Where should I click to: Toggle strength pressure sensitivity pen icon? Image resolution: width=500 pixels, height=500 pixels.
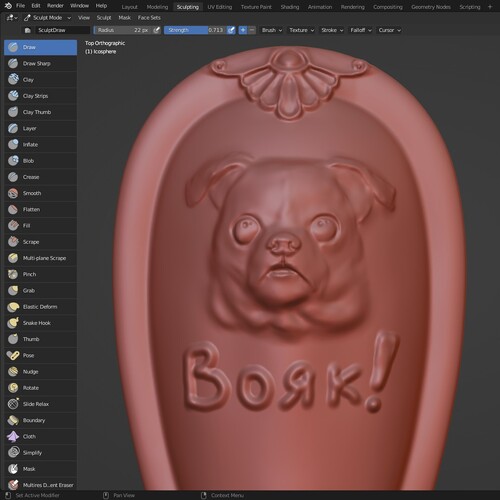[x=231, y=30]
